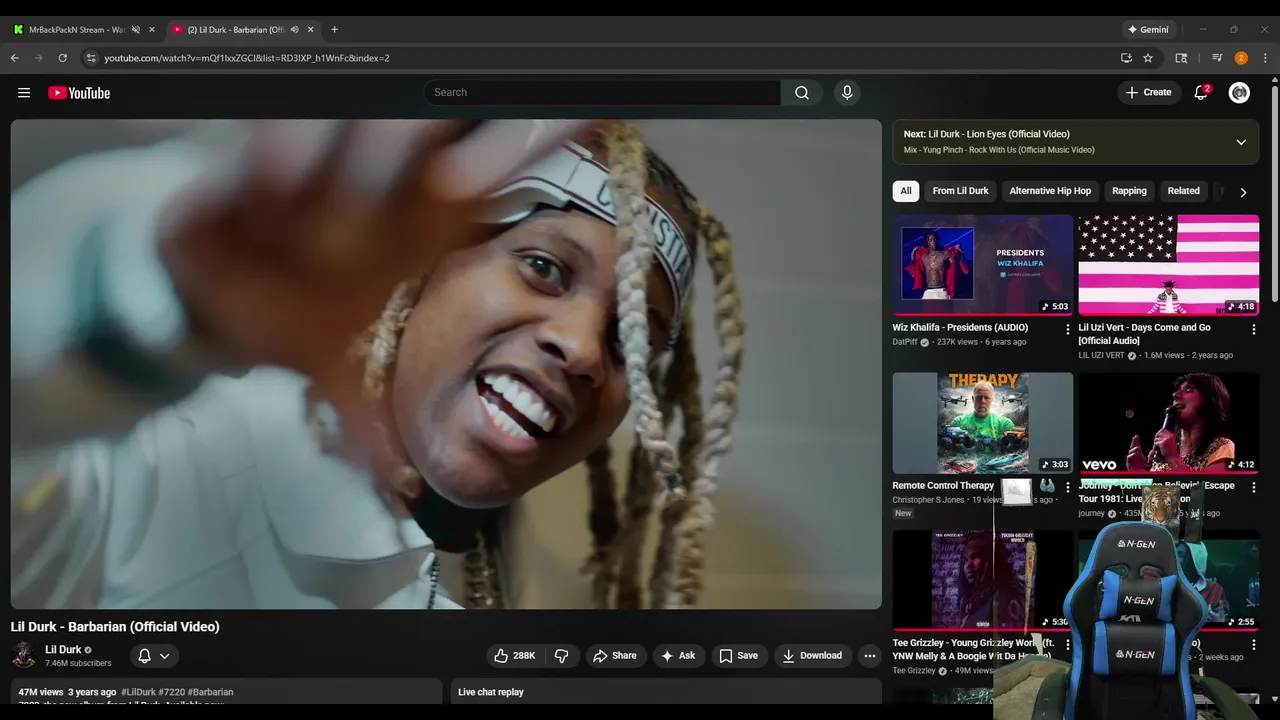Screen dimensions: 1280x720
Task: Open more actions for the video
Action: [870, 656]
